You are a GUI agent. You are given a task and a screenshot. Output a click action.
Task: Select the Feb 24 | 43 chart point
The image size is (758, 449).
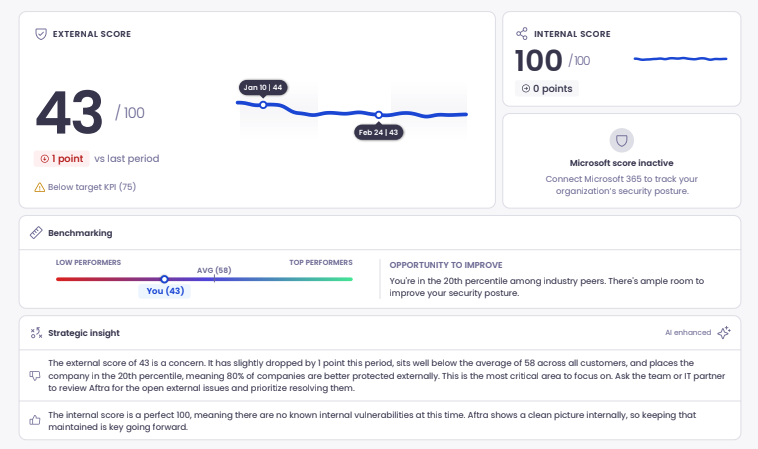pyautogui.click(x=379, y=115)
